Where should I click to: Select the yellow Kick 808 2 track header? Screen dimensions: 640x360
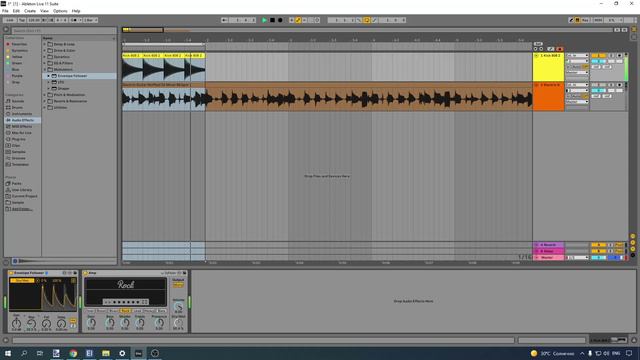(x=548, y=67)
